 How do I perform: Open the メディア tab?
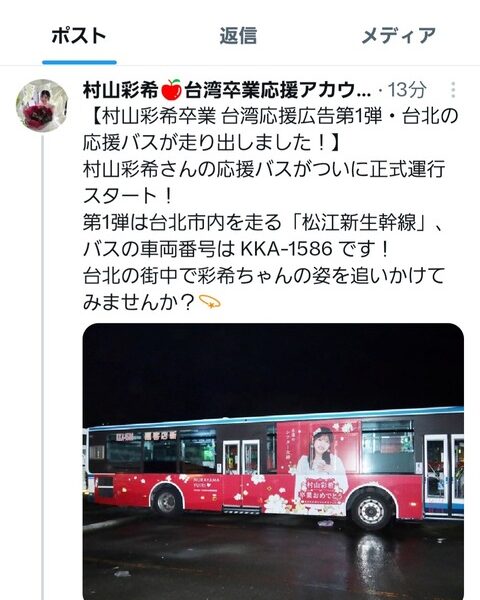[x=398, y=36]
